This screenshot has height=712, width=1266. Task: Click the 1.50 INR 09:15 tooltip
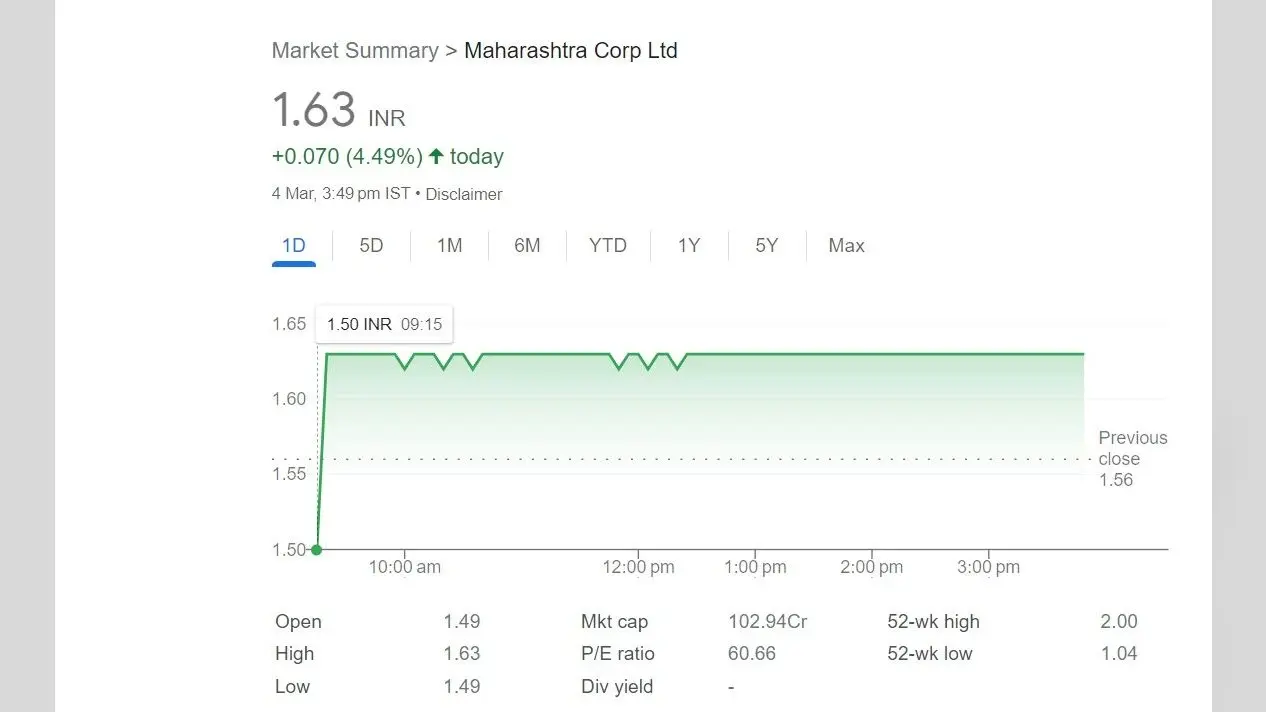(384, 324)
